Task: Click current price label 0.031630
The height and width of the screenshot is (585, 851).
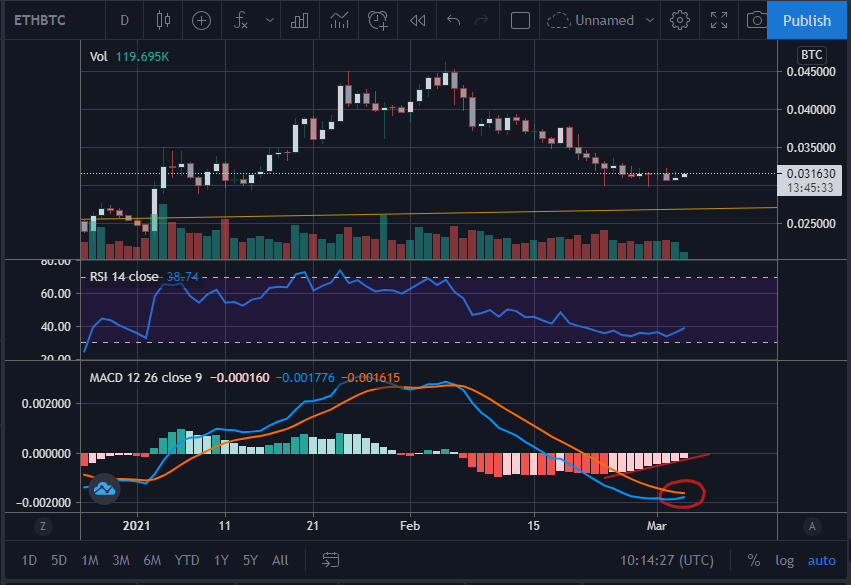Action: point(810,174)
